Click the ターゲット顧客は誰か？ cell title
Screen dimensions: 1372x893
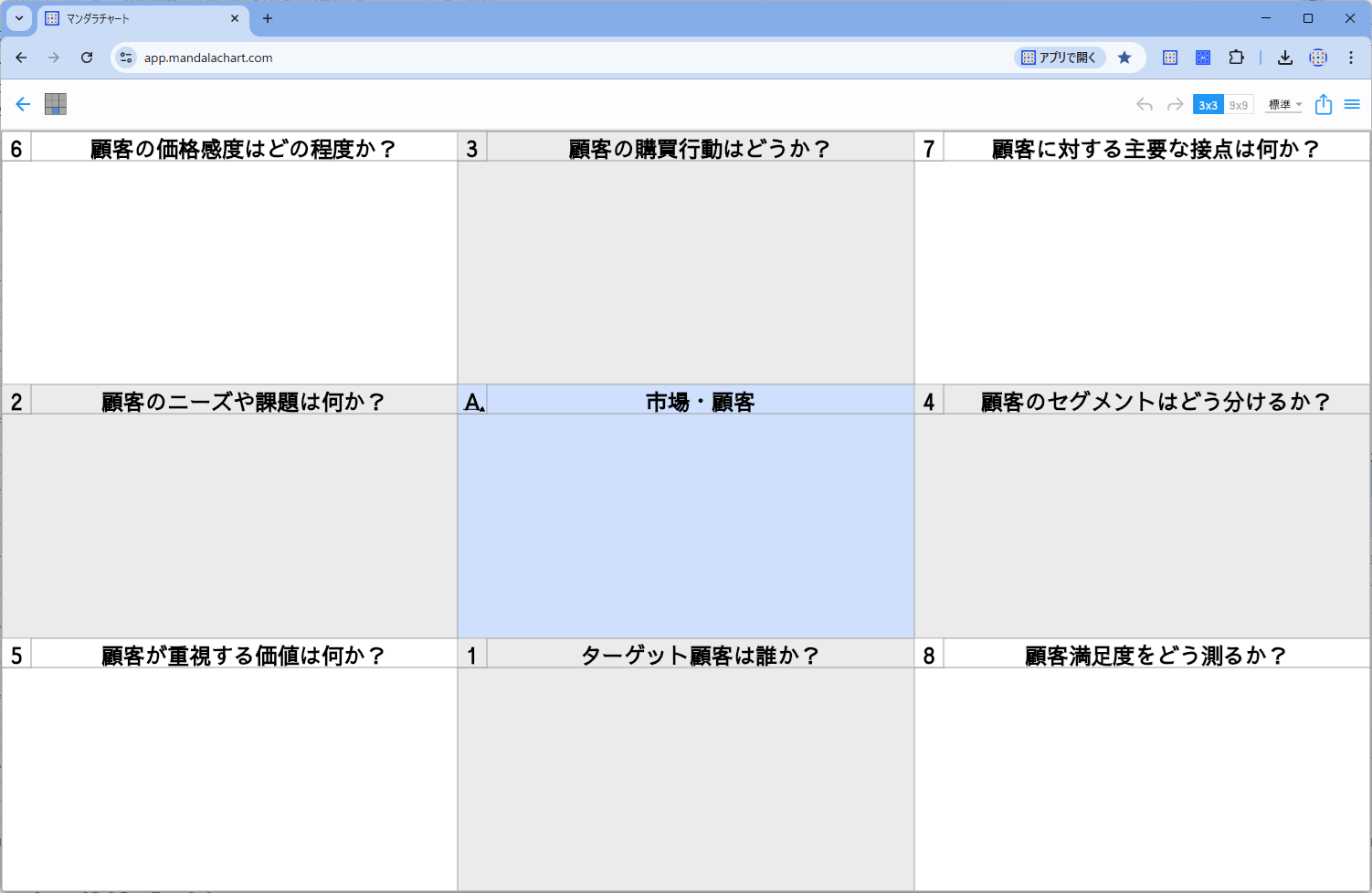click(x=700, y=655)
